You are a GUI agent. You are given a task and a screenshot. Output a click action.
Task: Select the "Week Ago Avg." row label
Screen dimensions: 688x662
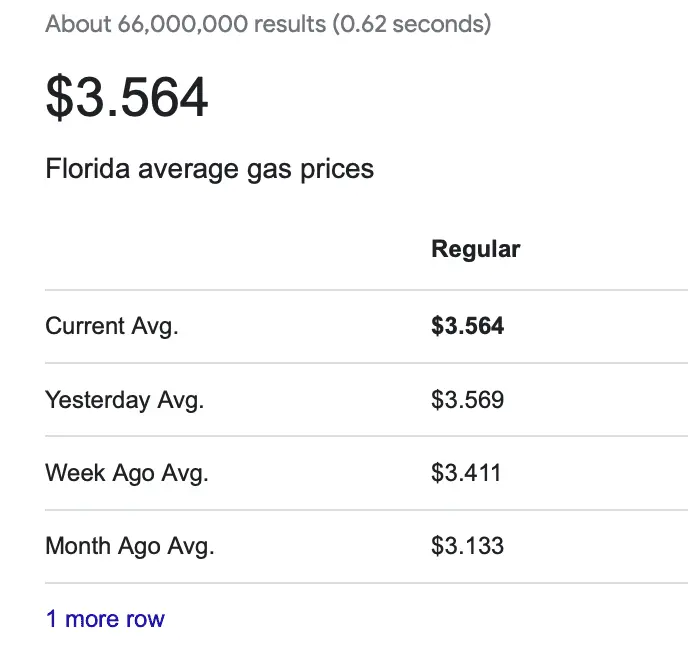point(126,473)
